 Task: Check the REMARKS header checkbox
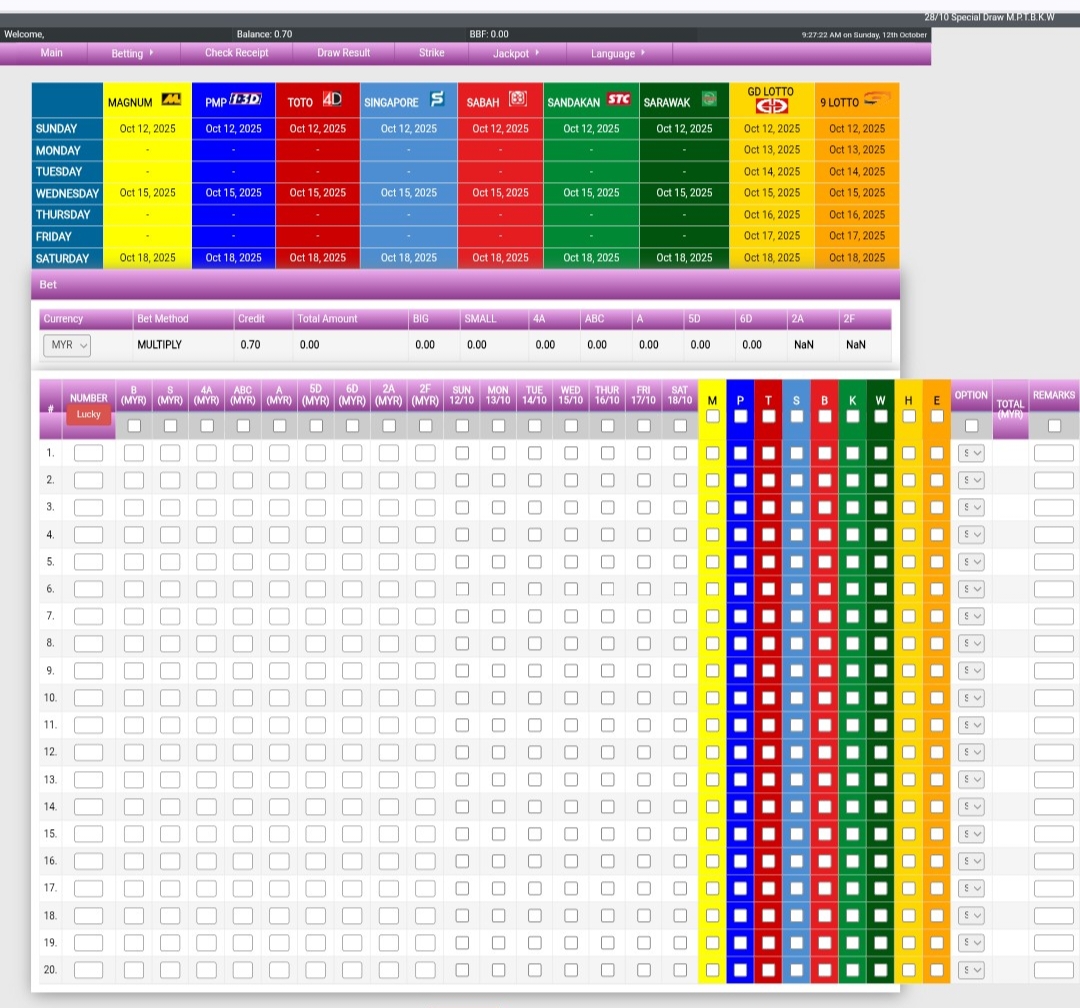(1054, 425)
